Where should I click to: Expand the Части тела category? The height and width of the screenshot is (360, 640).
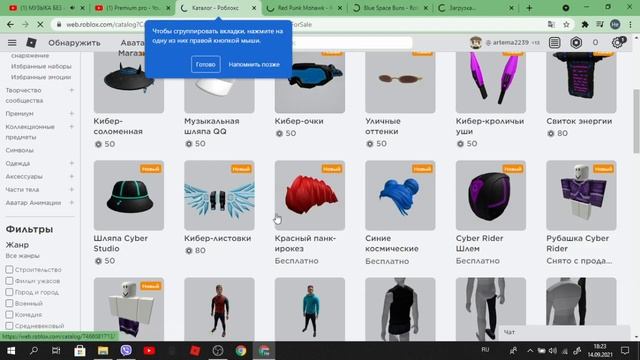pos(71,189)
